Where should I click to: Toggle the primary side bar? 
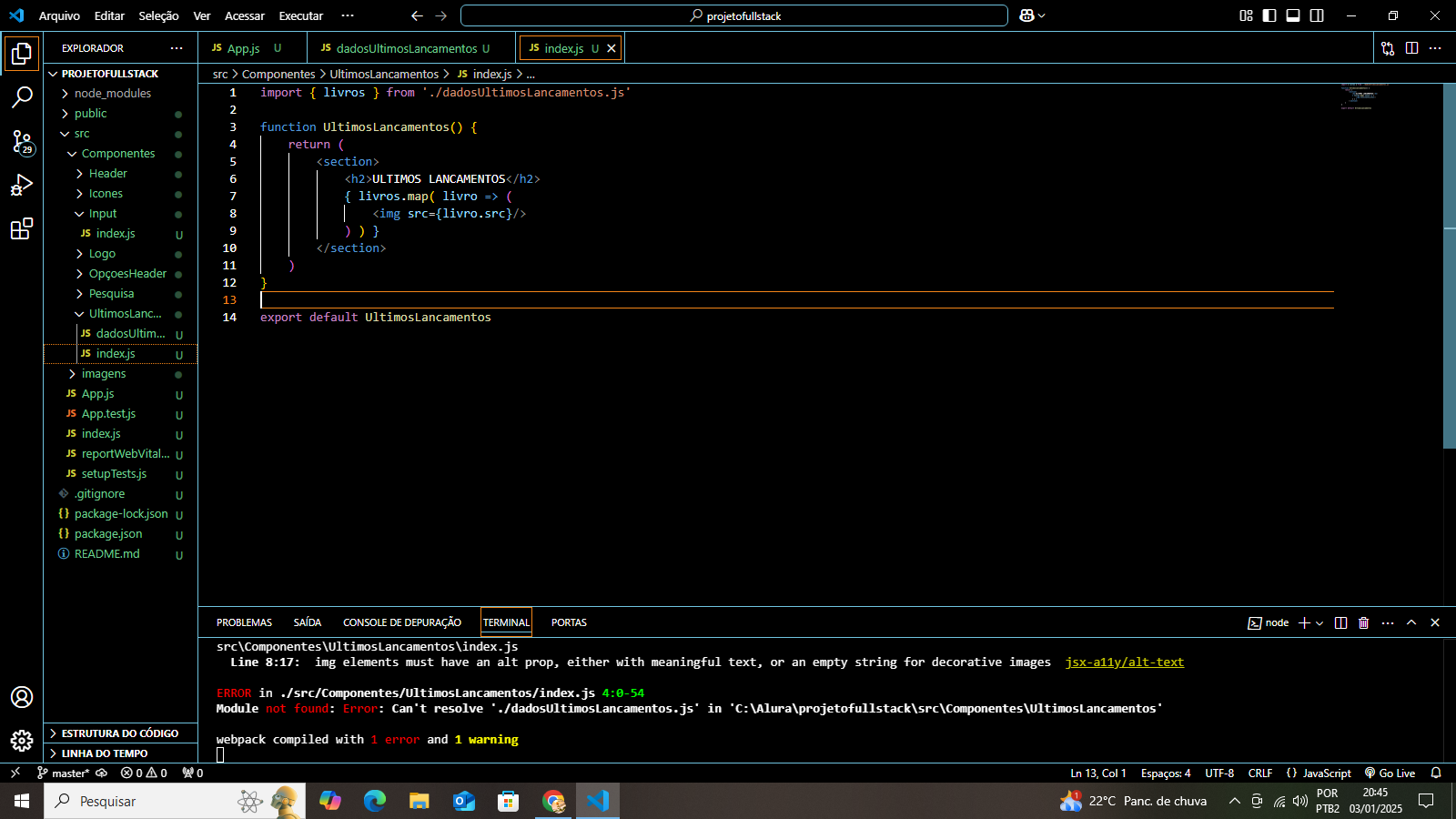pos(1269,15)
